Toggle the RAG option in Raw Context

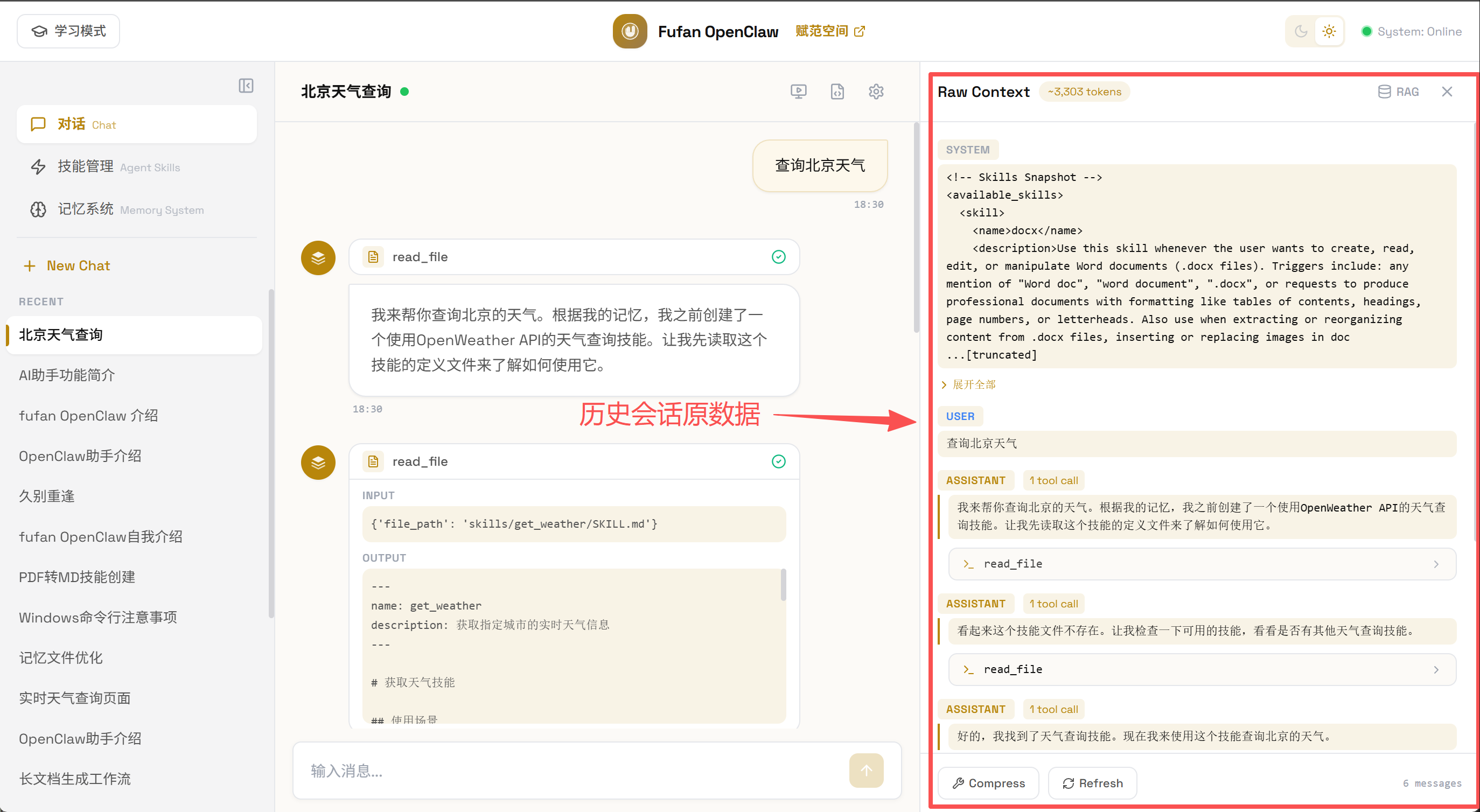point(1399,92)
